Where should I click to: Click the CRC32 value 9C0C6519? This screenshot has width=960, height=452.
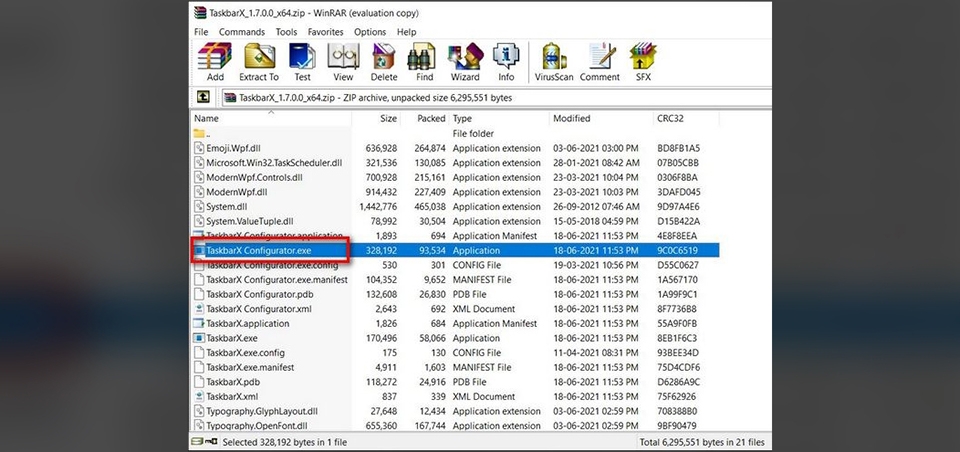coord(677,250)
